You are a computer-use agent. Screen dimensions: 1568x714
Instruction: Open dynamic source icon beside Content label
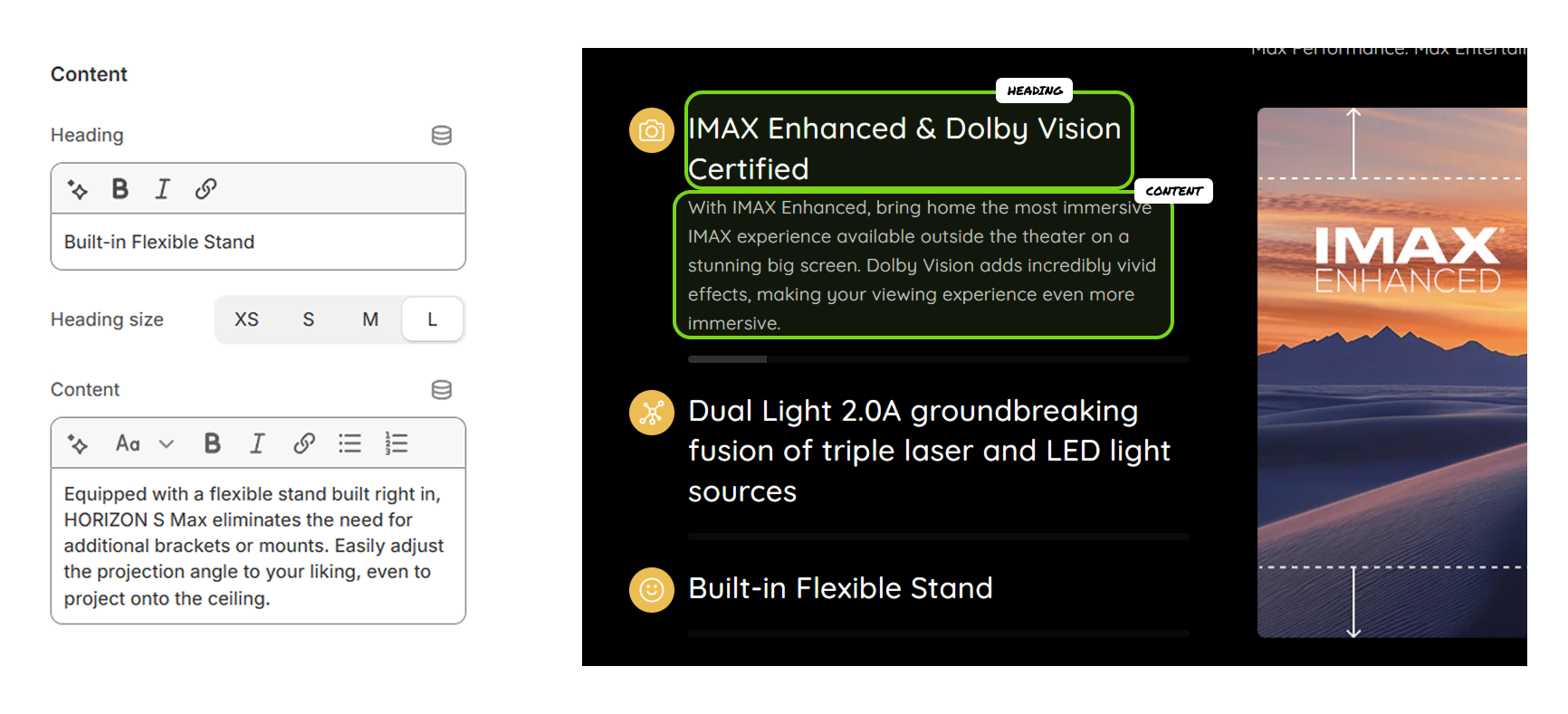[442, 390]
